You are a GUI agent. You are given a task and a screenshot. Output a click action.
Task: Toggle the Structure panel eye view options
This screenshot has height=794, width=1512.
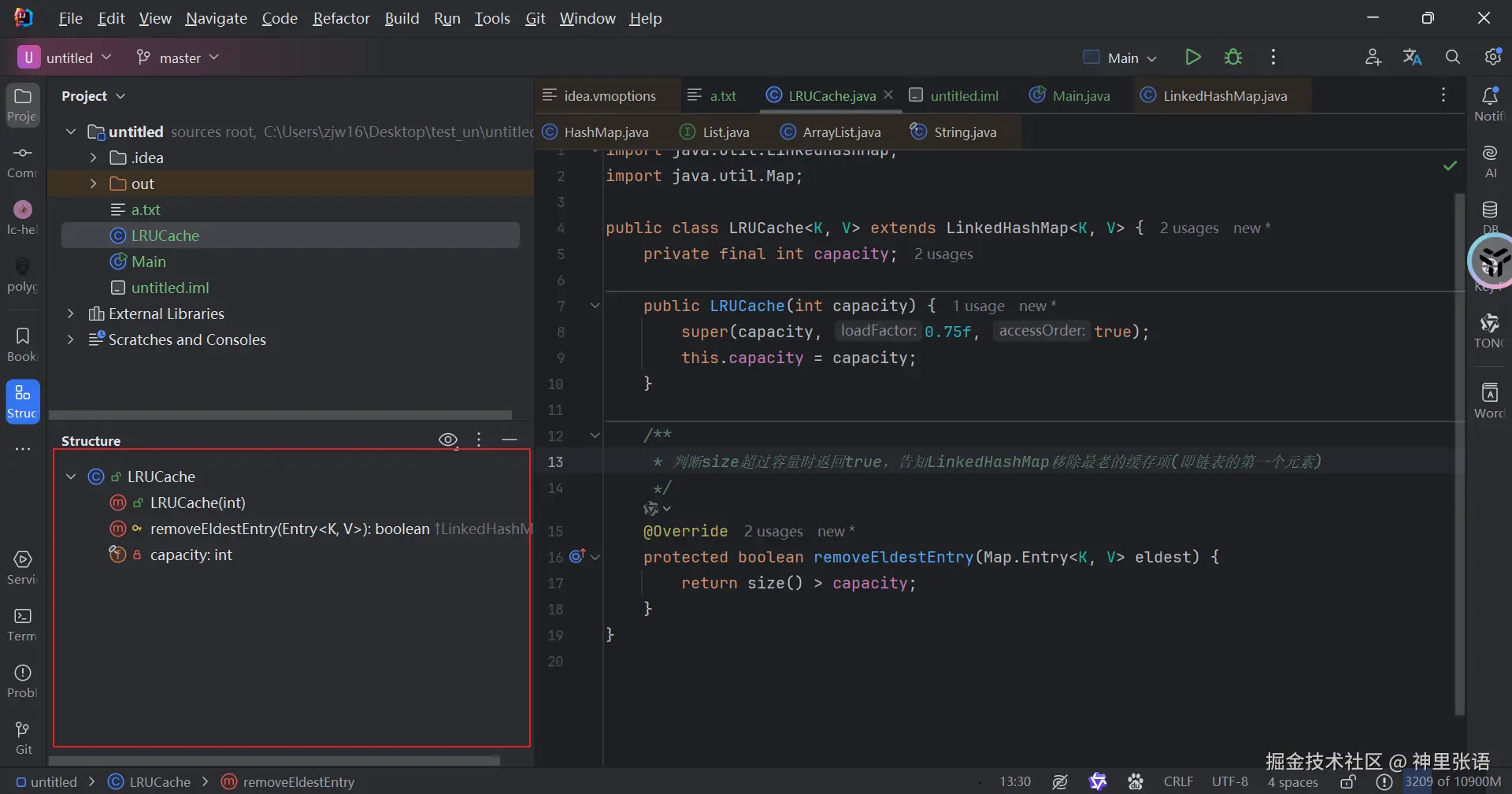(447, 440)
